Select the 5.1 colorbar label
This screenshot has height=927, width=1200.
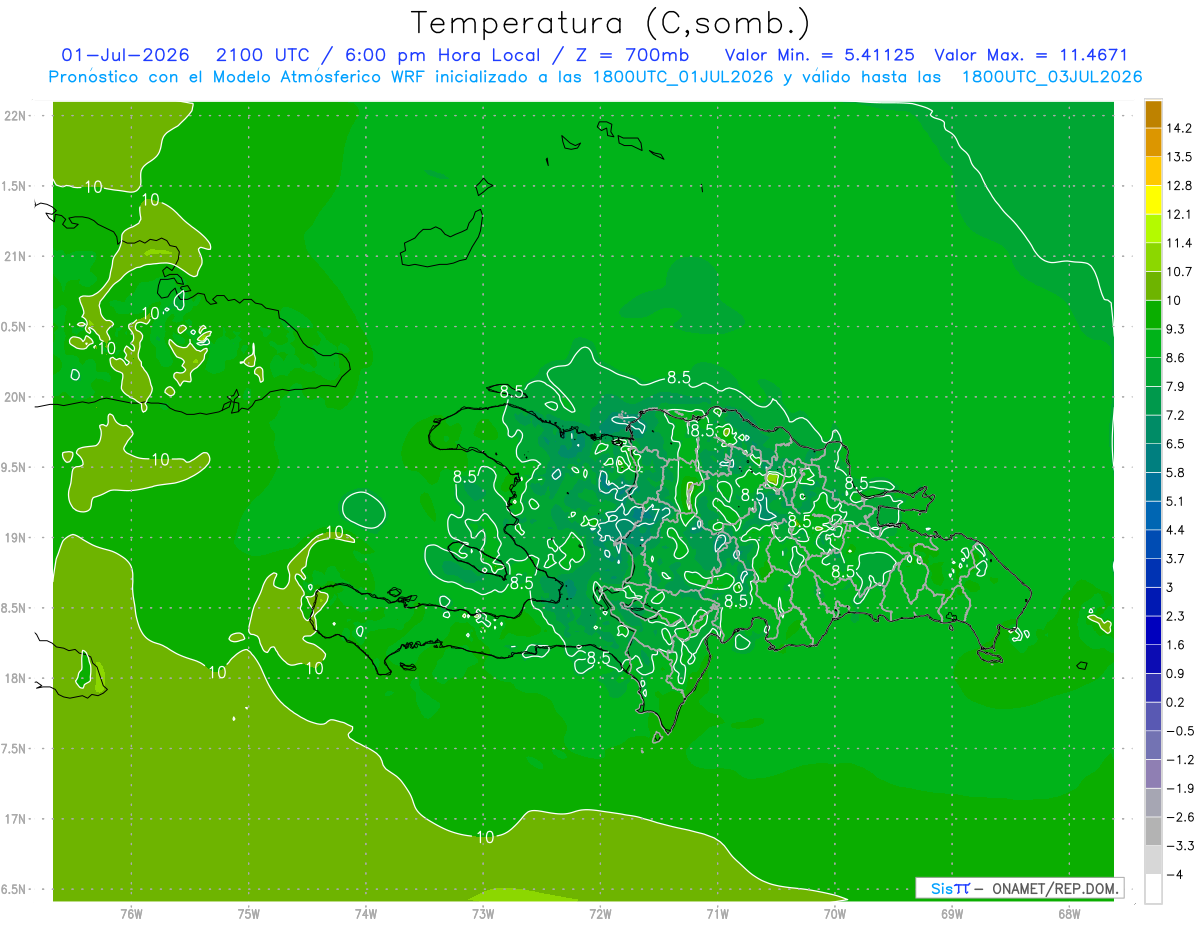pos(1175,501)
